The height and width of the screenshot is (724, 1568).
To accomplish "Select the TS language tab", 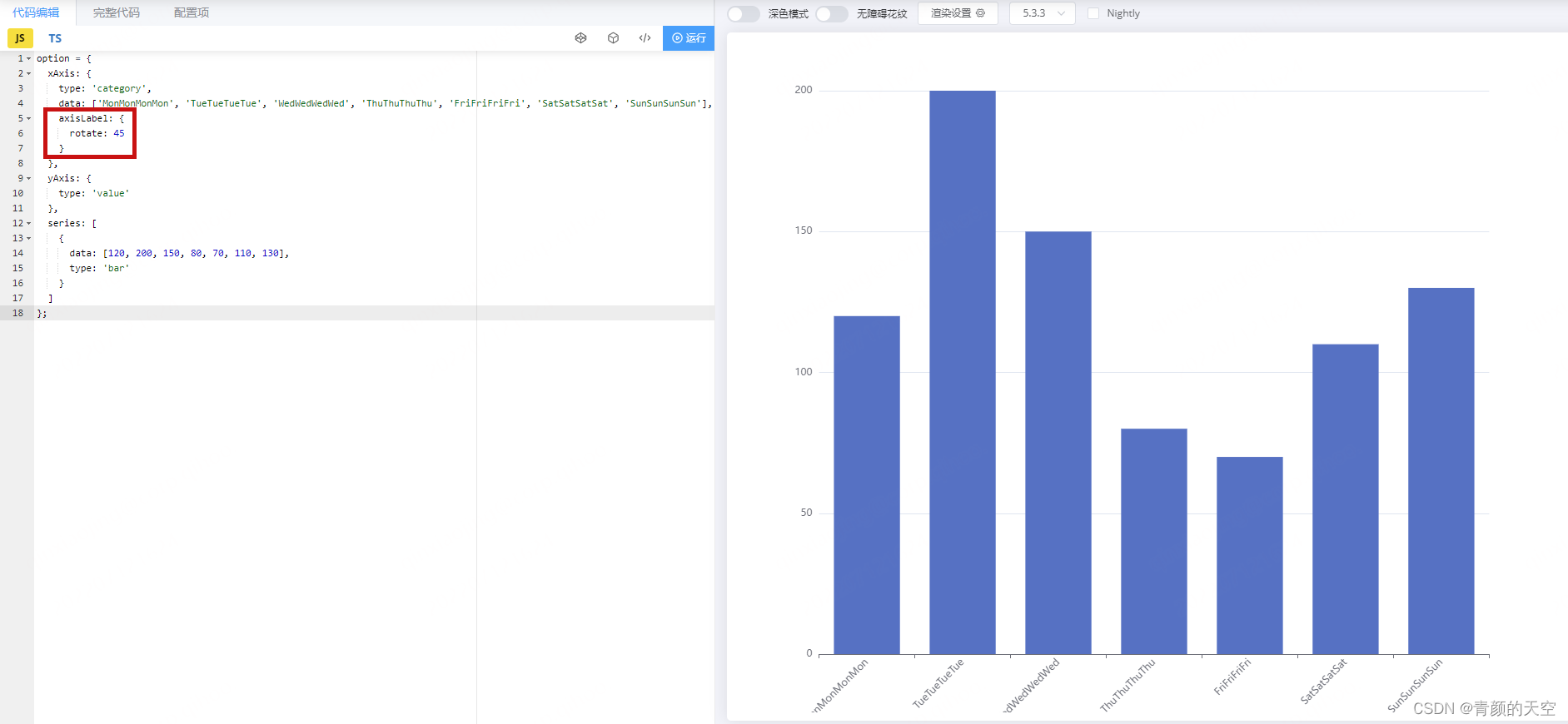I will pyautogui.click(x=55, y=38).
